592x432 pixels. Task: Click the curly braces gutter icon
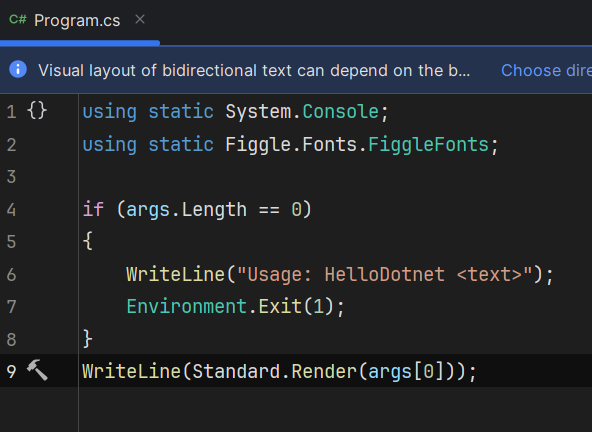(x=37, y=111)
